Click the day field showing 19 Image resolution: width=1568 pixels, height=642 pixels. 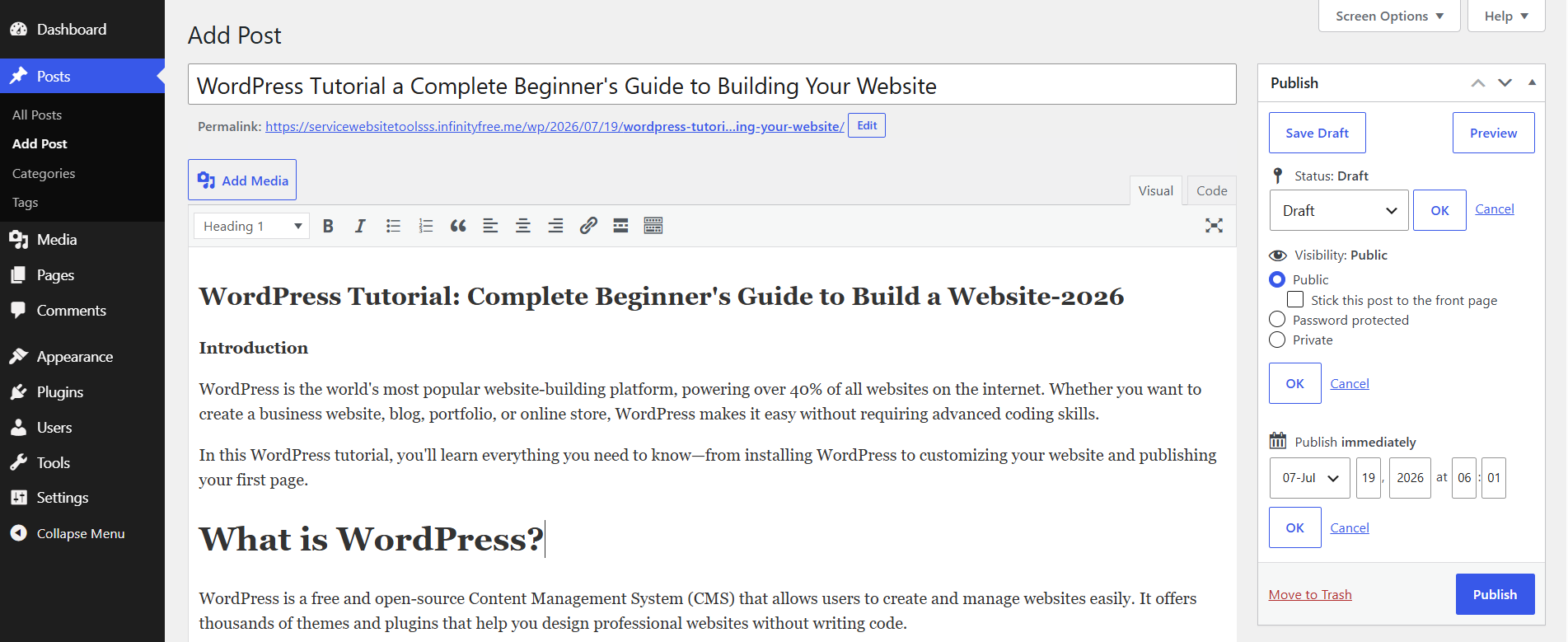point(1369,478)
